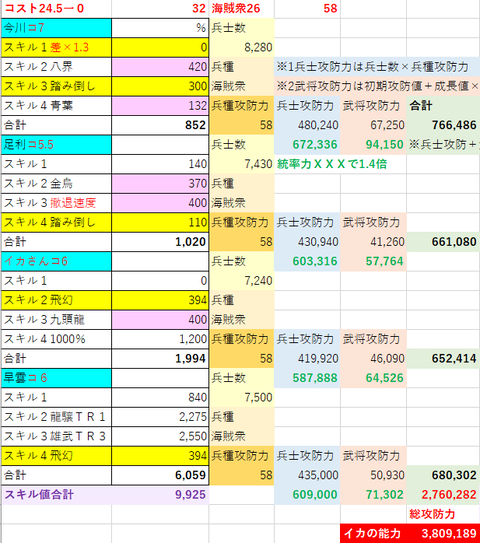Click the 兵士数 value 8,280 cell
480x543 pixels.
click(x=242, y=47)
